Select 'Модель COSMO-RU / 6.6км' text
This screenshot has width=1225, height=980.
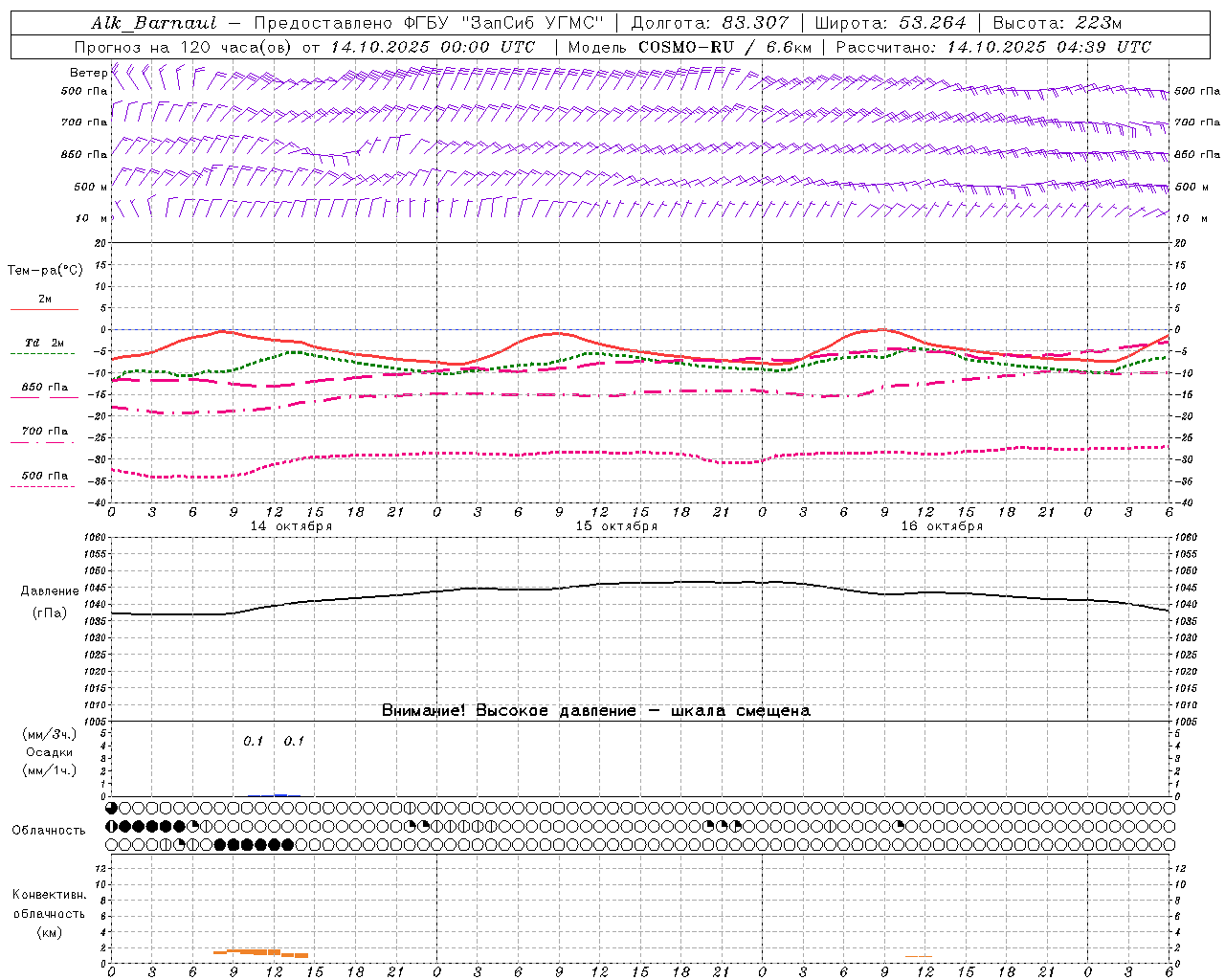pos(690,47)
